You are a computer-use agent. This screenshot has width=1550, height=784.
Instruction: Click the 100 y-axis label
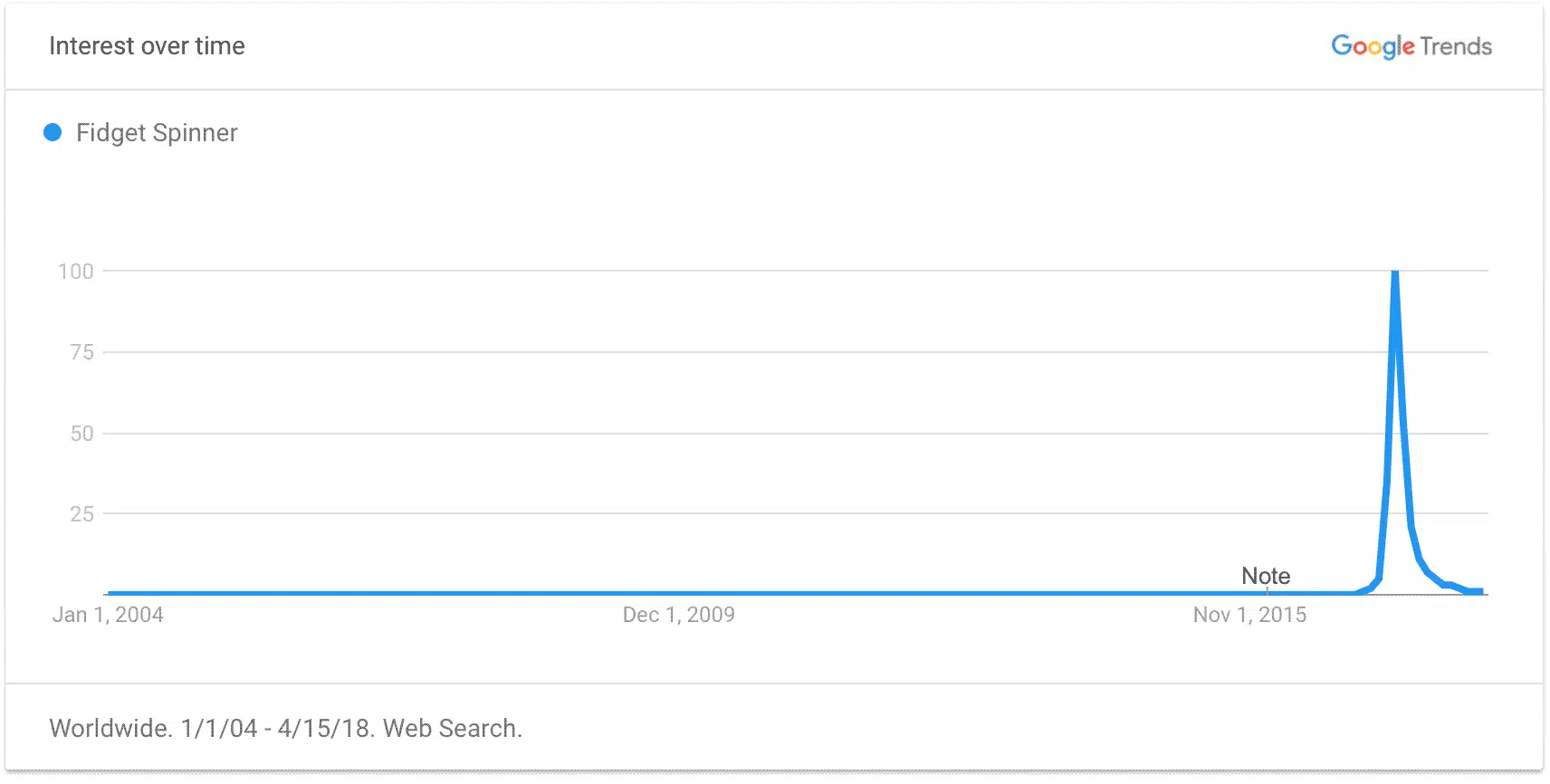76,272
